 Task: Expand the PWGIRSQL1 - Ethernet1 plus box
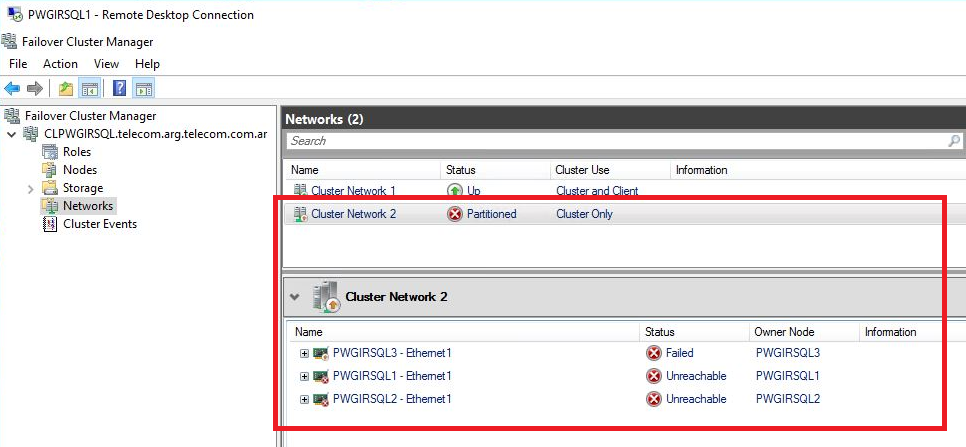[x=304, y=376]
